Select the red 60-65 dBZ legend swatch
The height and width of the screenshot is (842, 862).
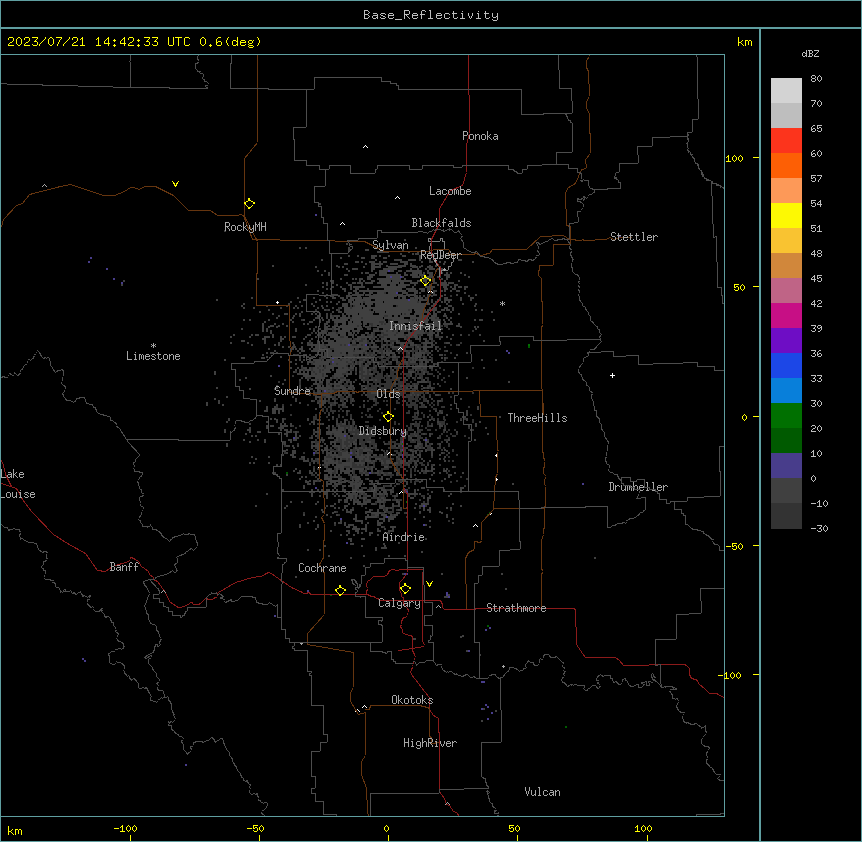click(786, 141)
